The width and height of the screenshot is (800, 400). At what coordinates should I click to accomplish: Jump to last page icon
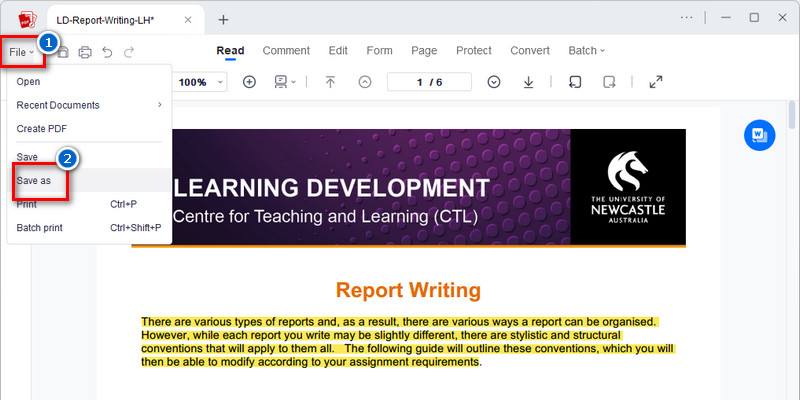click(528, 82)
